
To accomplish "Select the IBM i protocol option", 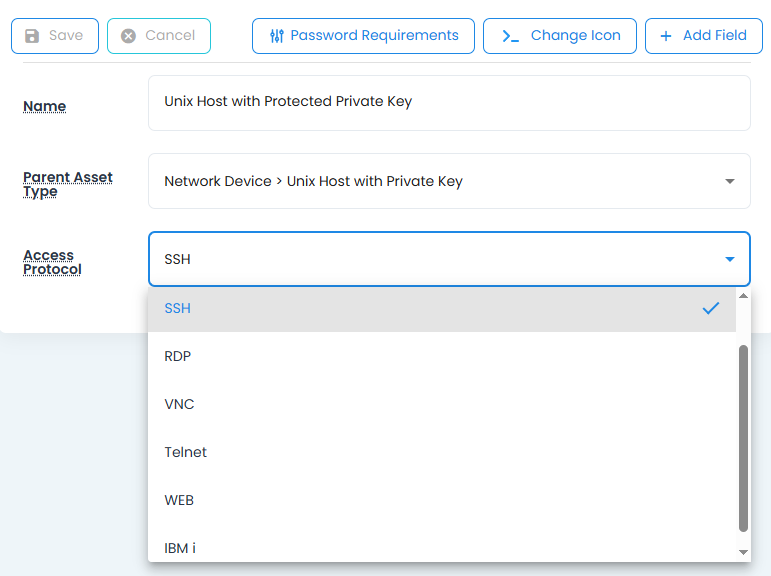I will pyautogui.click(x=180, y=548).
